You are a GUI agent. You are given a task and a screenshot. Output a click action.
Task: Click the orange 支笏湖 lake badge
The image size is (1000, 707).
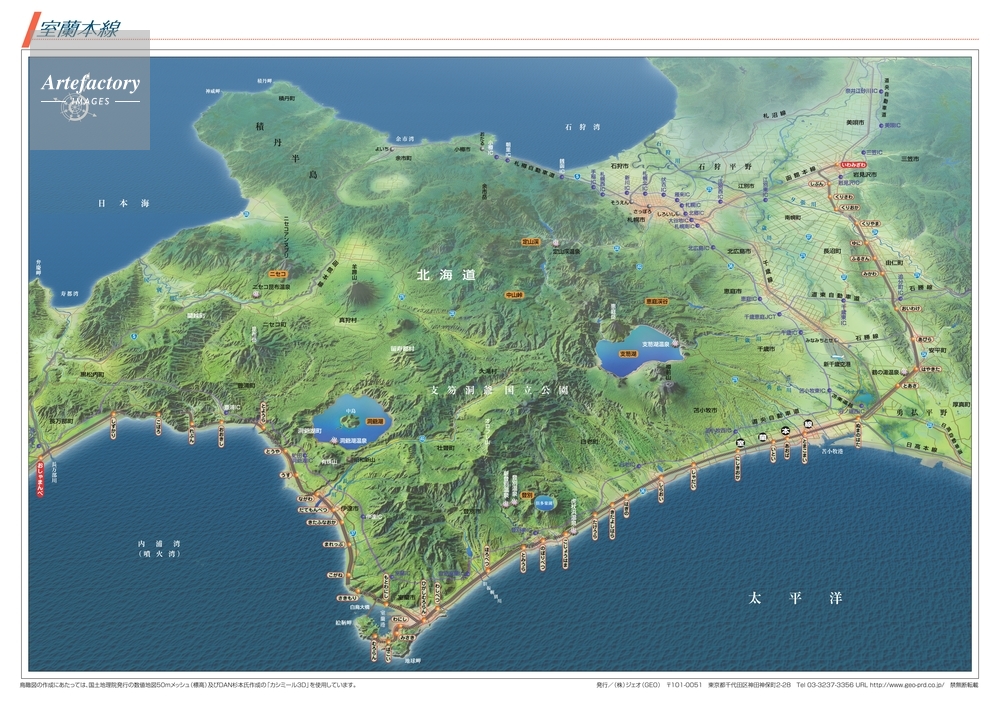point(629,353)
